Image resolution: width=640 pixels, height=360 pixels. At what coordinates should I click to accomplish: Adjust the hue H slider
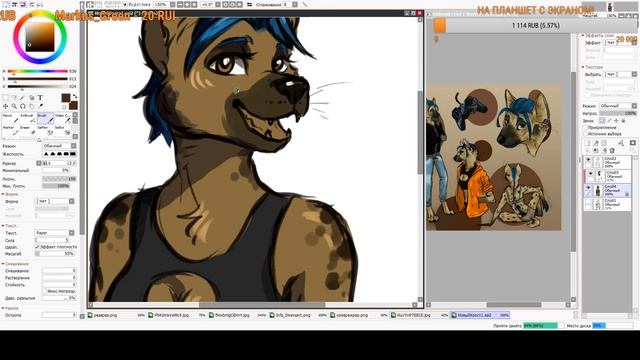point(38,71)
